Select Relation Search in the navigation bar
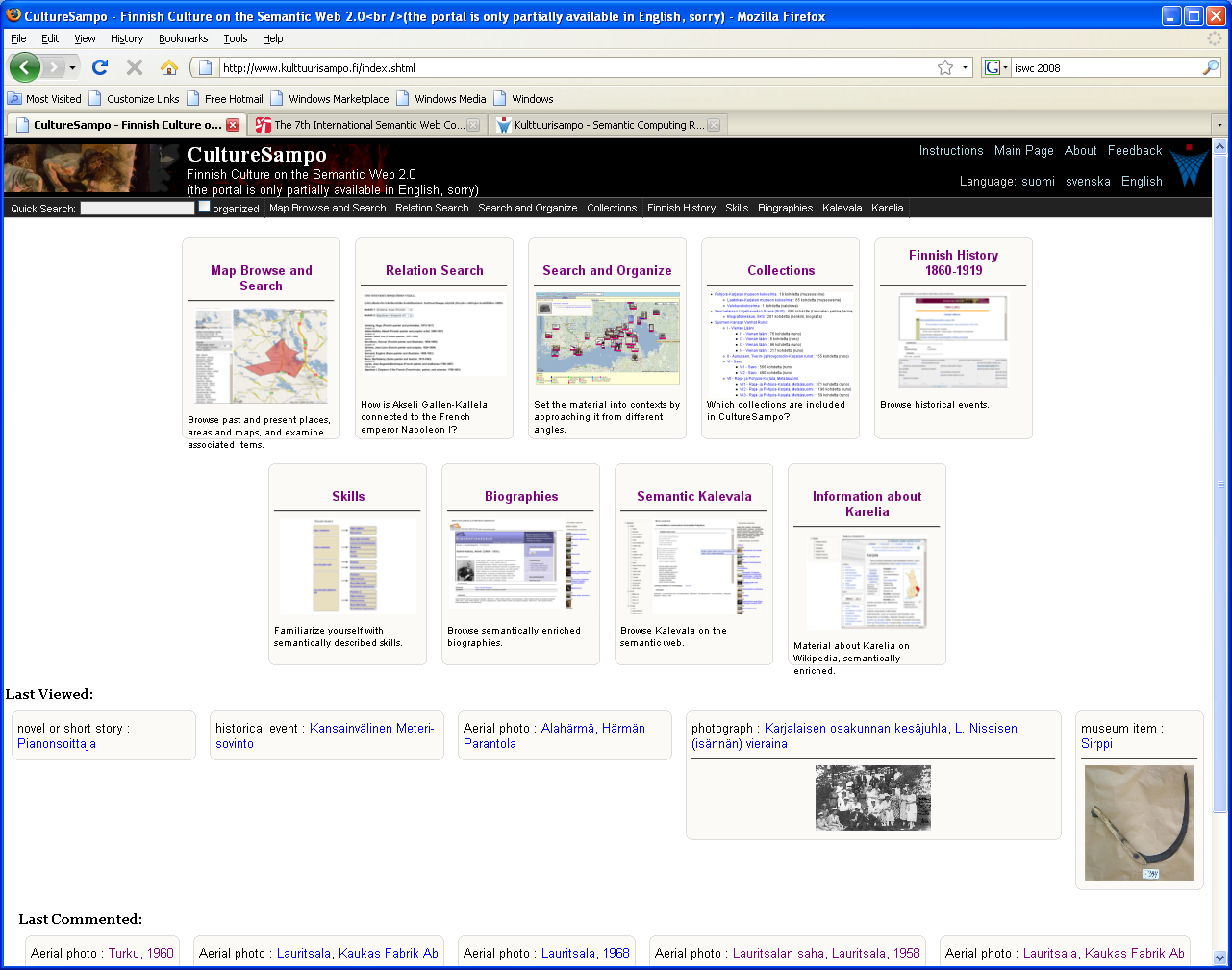Image resolution: width=1232 pixels, height=970 pixels. tap(432, 208)
